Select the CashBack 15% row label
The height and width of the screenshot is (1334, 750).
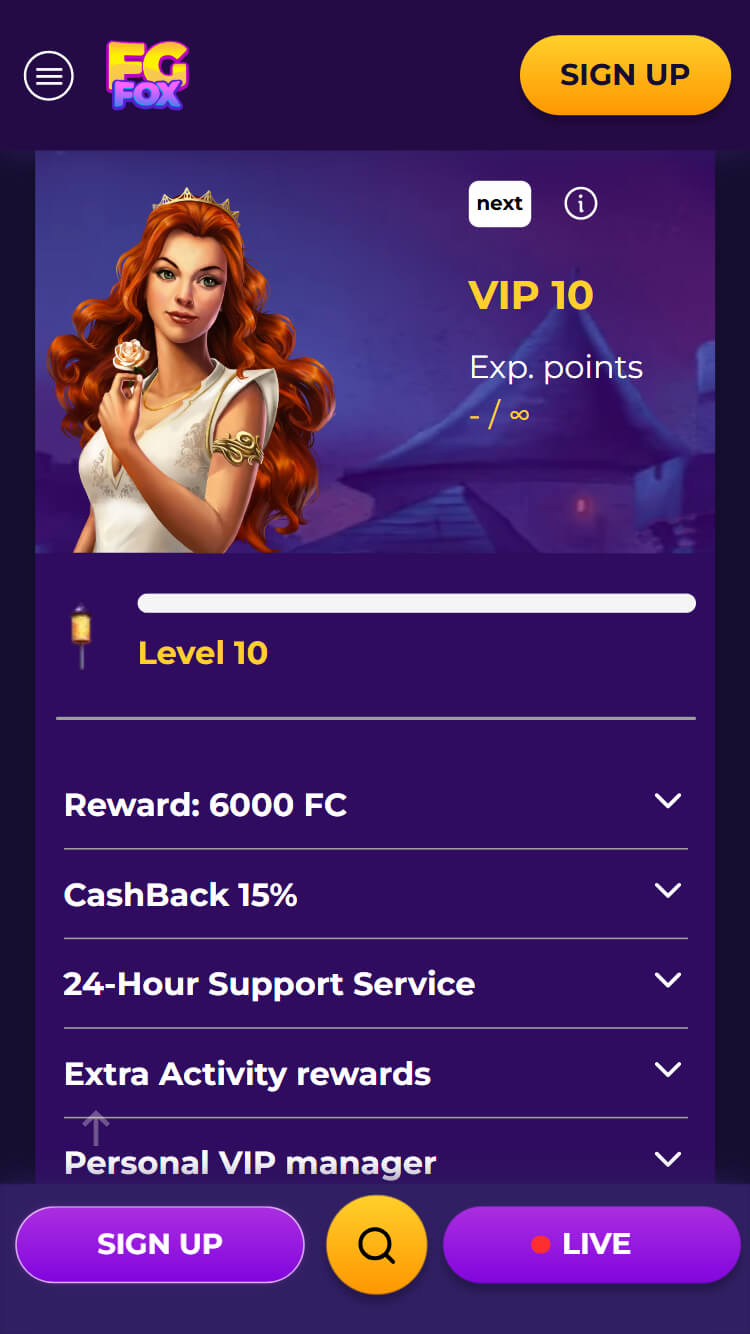click(x=181, y=894)
